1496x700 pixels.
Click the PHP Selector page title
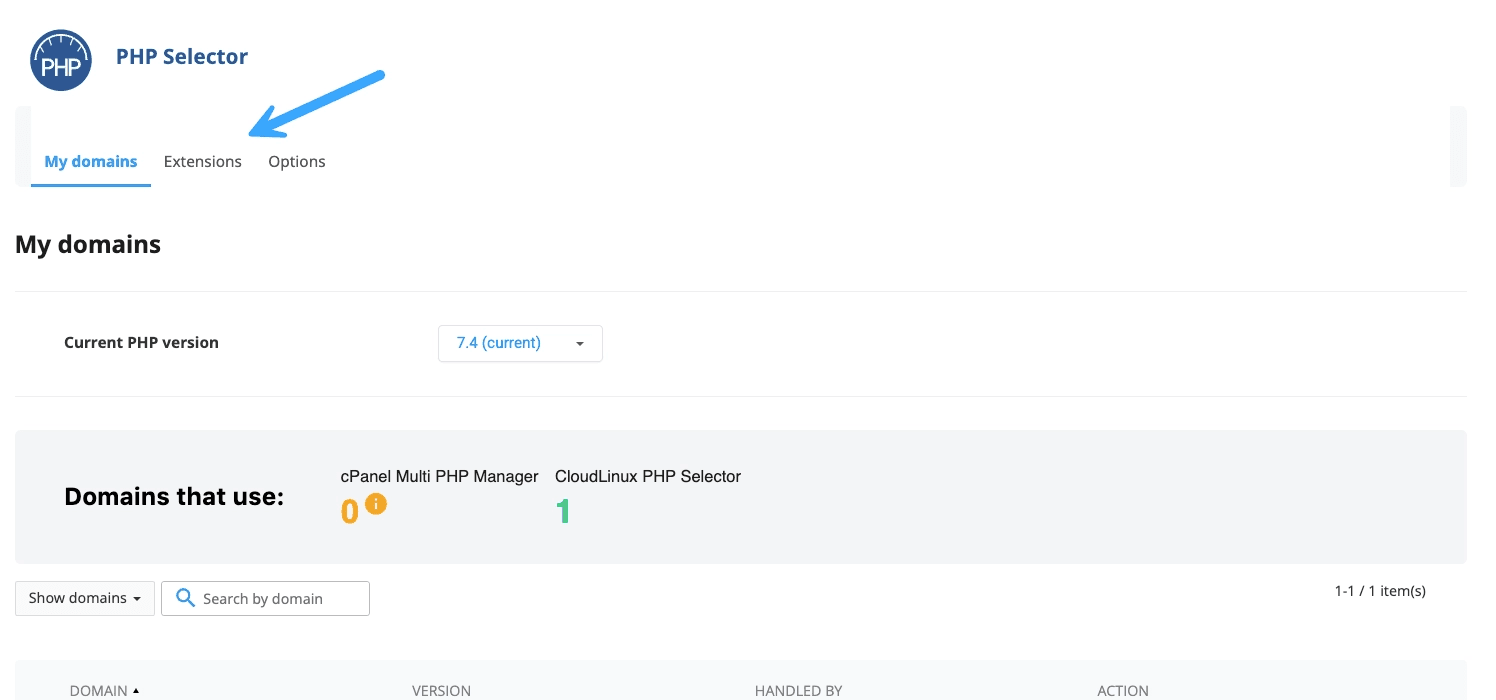182,57
